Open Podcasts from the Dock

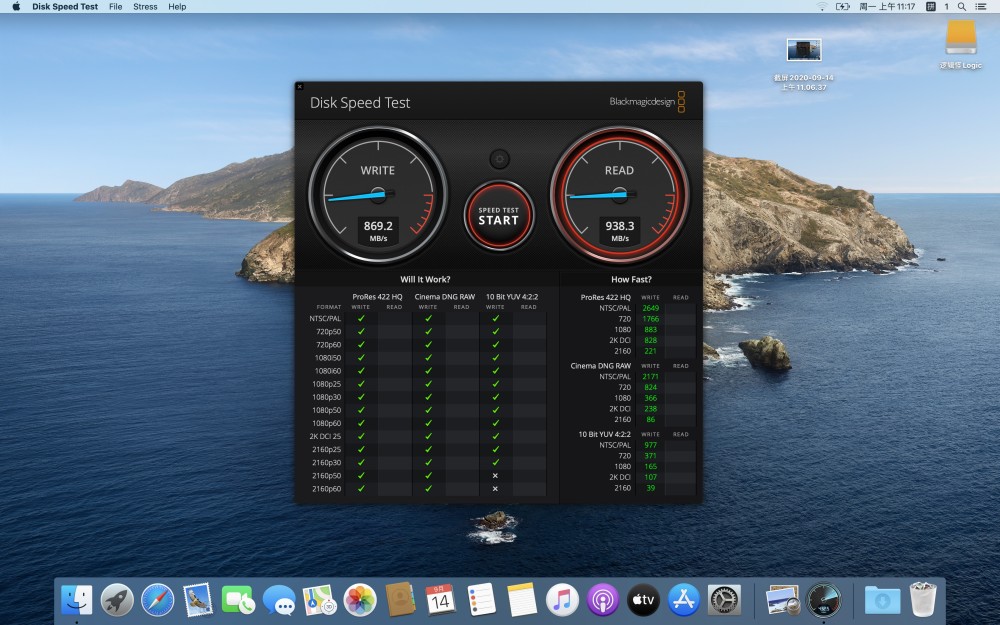[603, 600]
